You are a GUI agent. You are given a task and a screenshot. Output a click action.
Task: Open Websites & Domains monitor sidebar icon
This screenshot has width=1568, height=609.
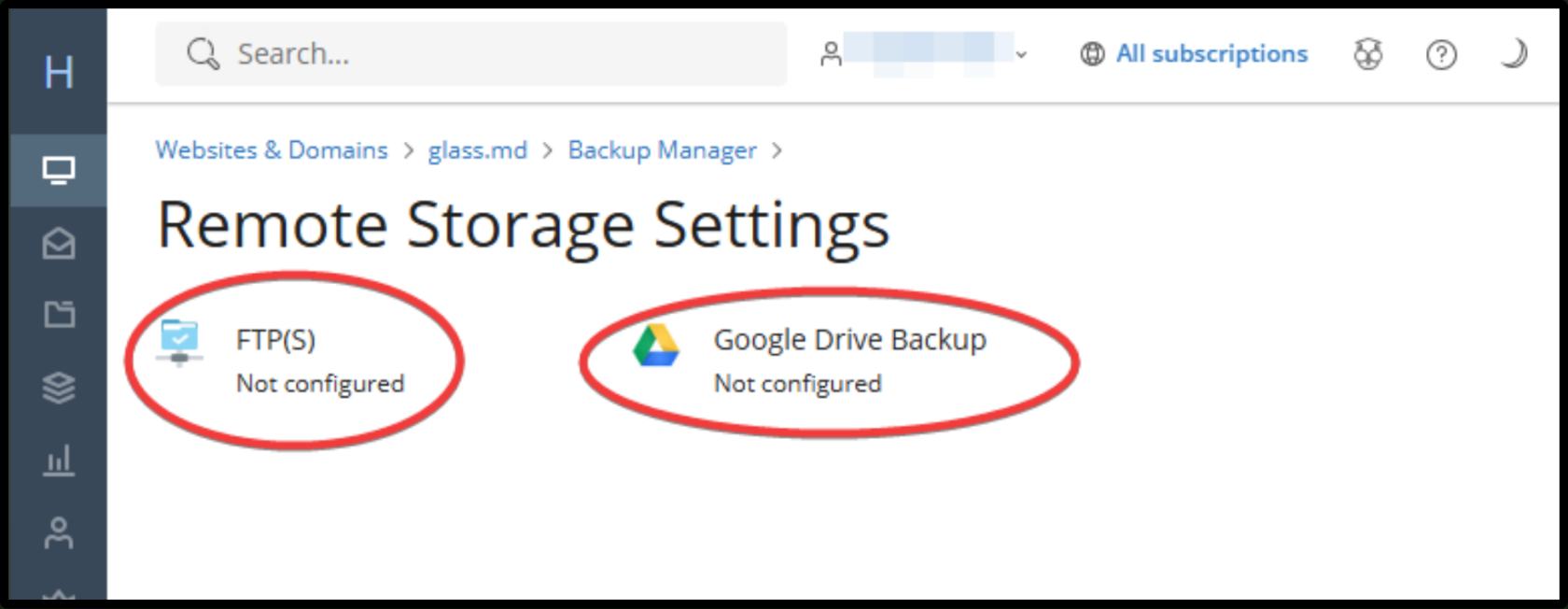59,171
